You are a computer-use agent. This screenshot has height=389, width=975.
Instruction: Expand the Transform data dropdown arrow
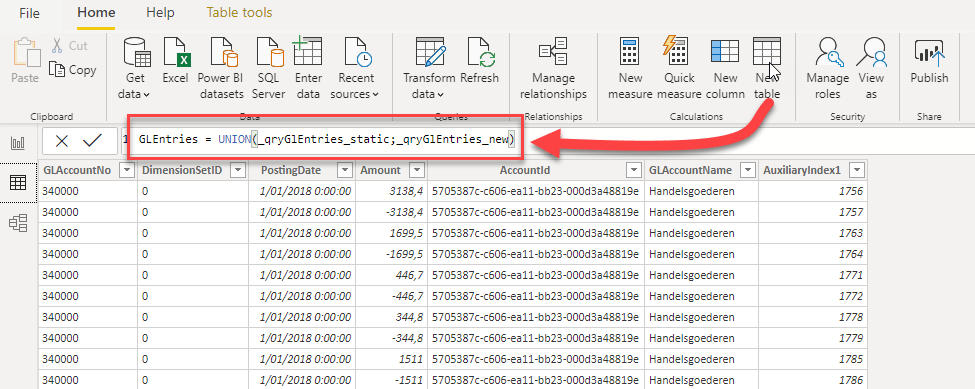click(440, 95)
